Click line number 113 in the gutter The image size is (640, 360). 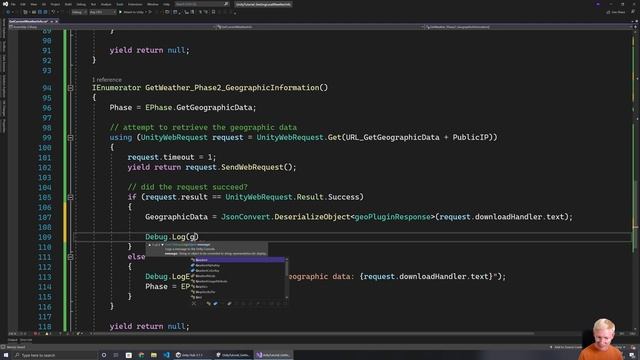44,277
